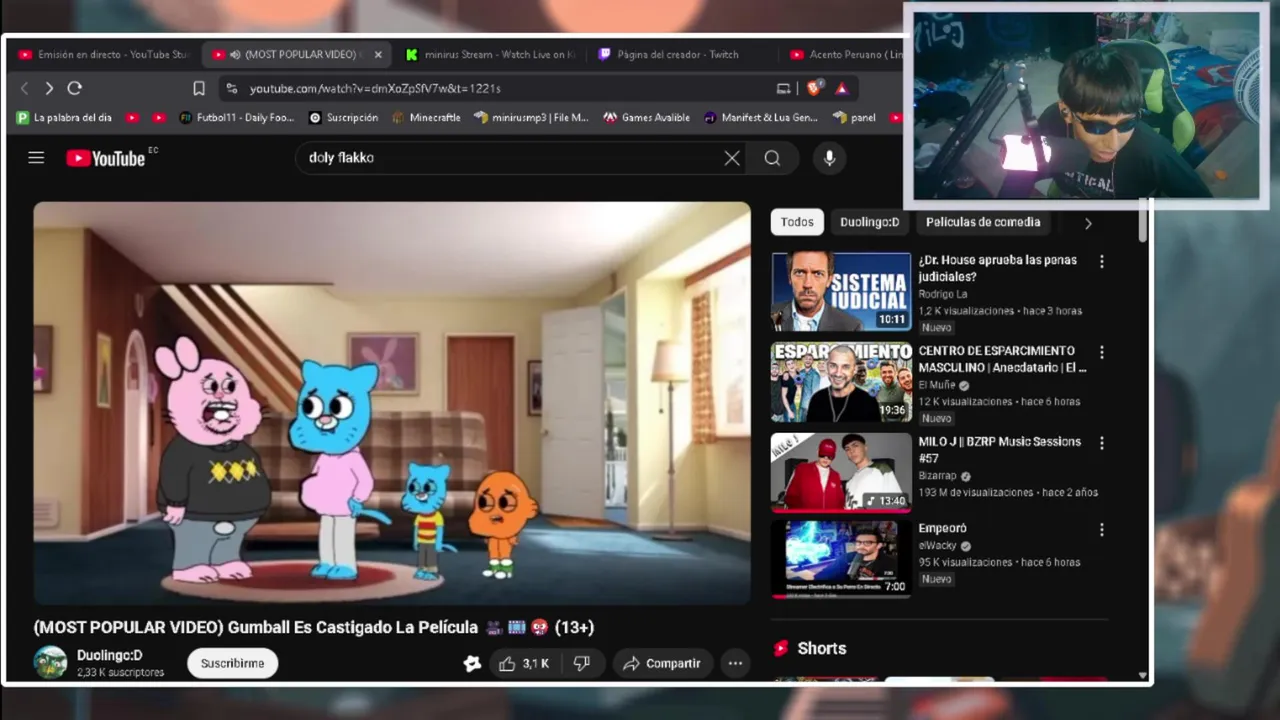Show more filter chips with right chevron

click(1088, 223)
